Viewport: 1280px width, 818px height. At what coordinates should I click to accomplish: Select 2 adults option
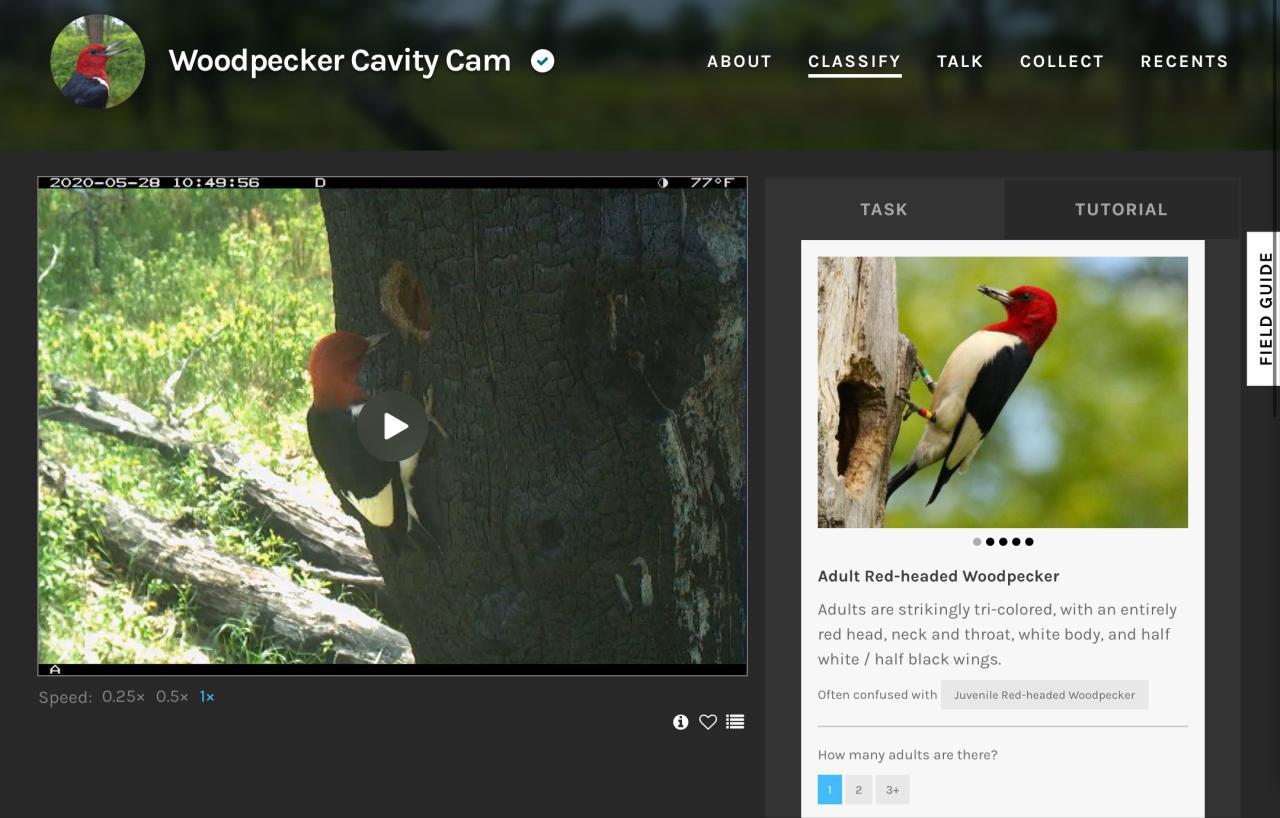point(858,790)
